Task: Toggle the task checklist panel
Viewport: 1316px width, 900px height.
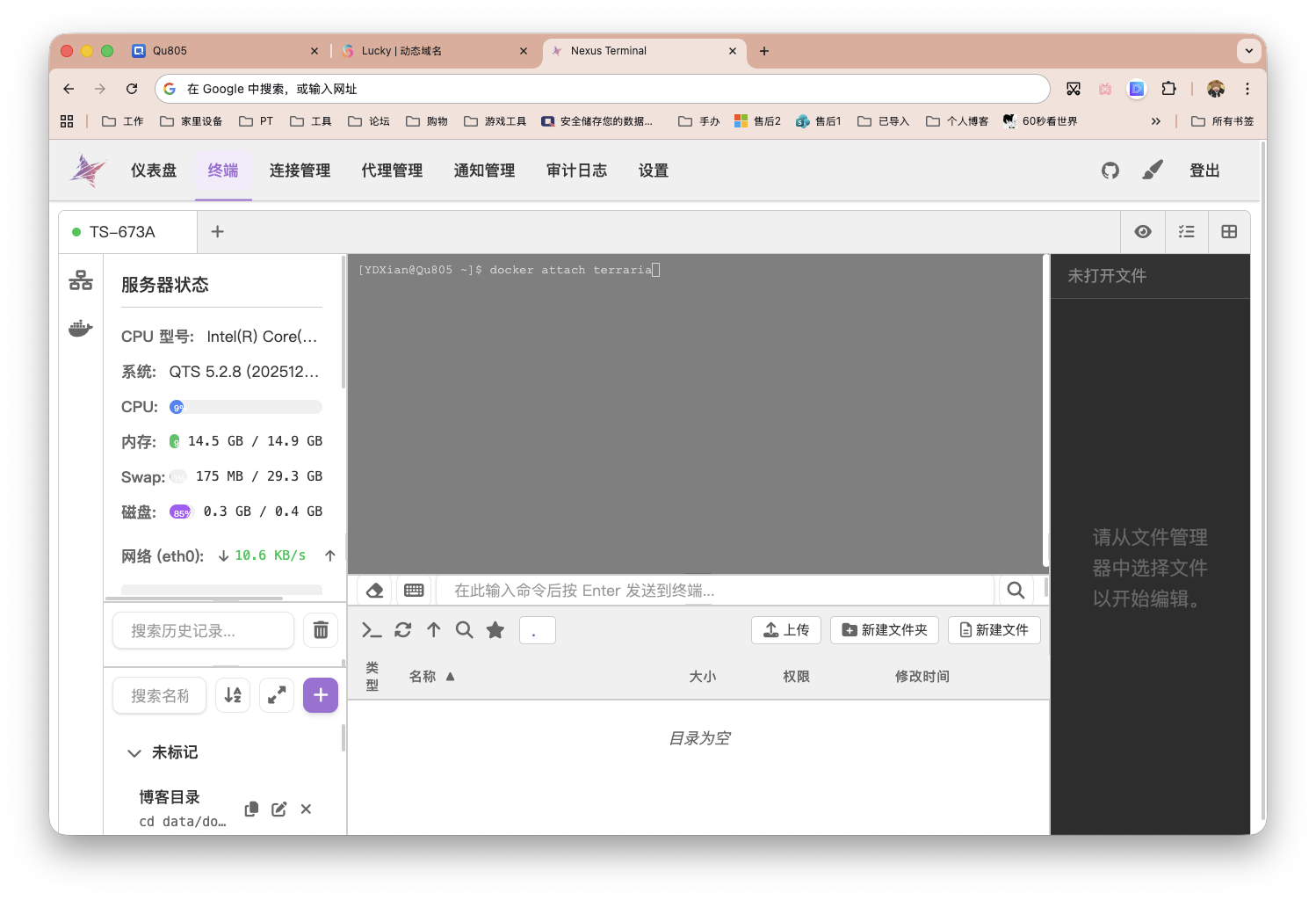Action: 1186,231
